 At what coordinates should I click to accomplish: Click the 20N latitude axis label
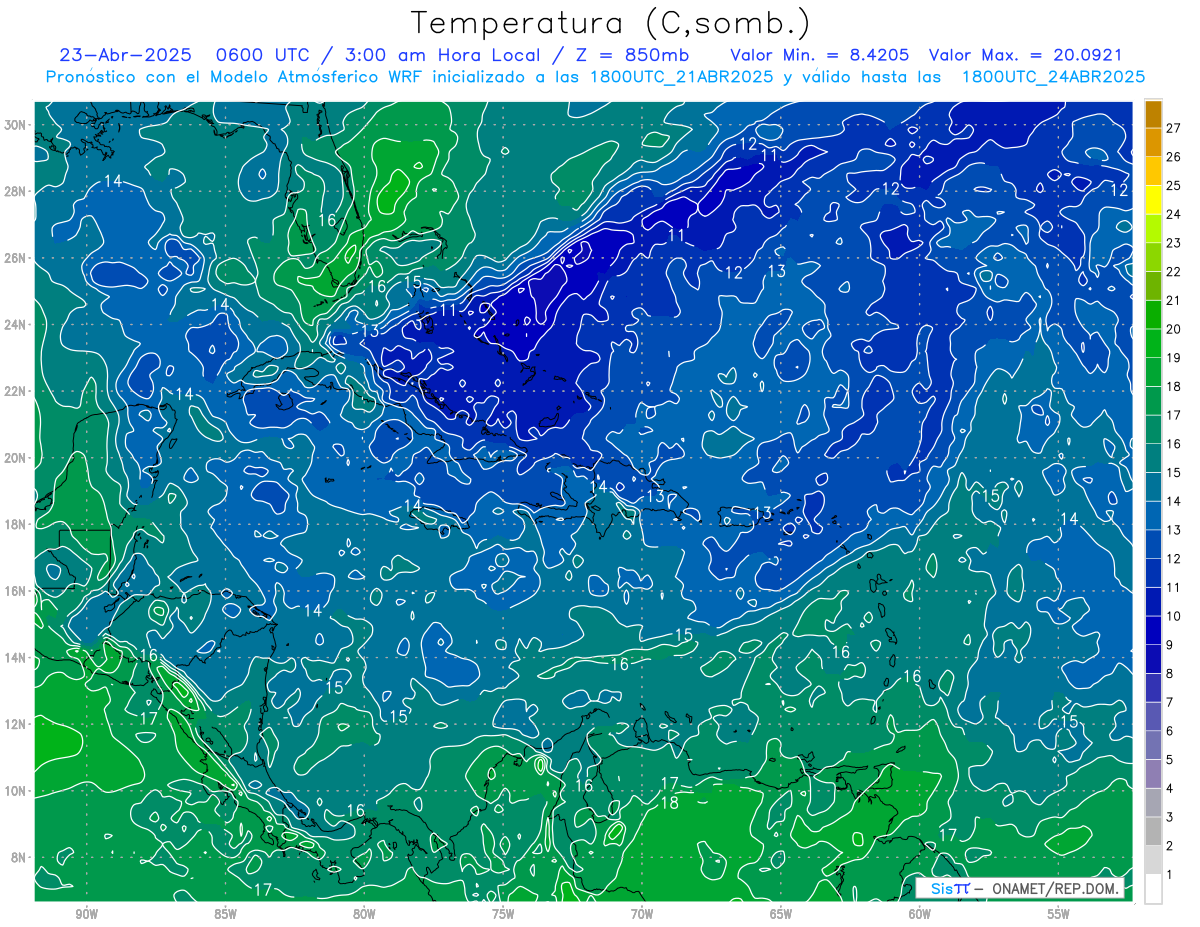tap(15, 457)
